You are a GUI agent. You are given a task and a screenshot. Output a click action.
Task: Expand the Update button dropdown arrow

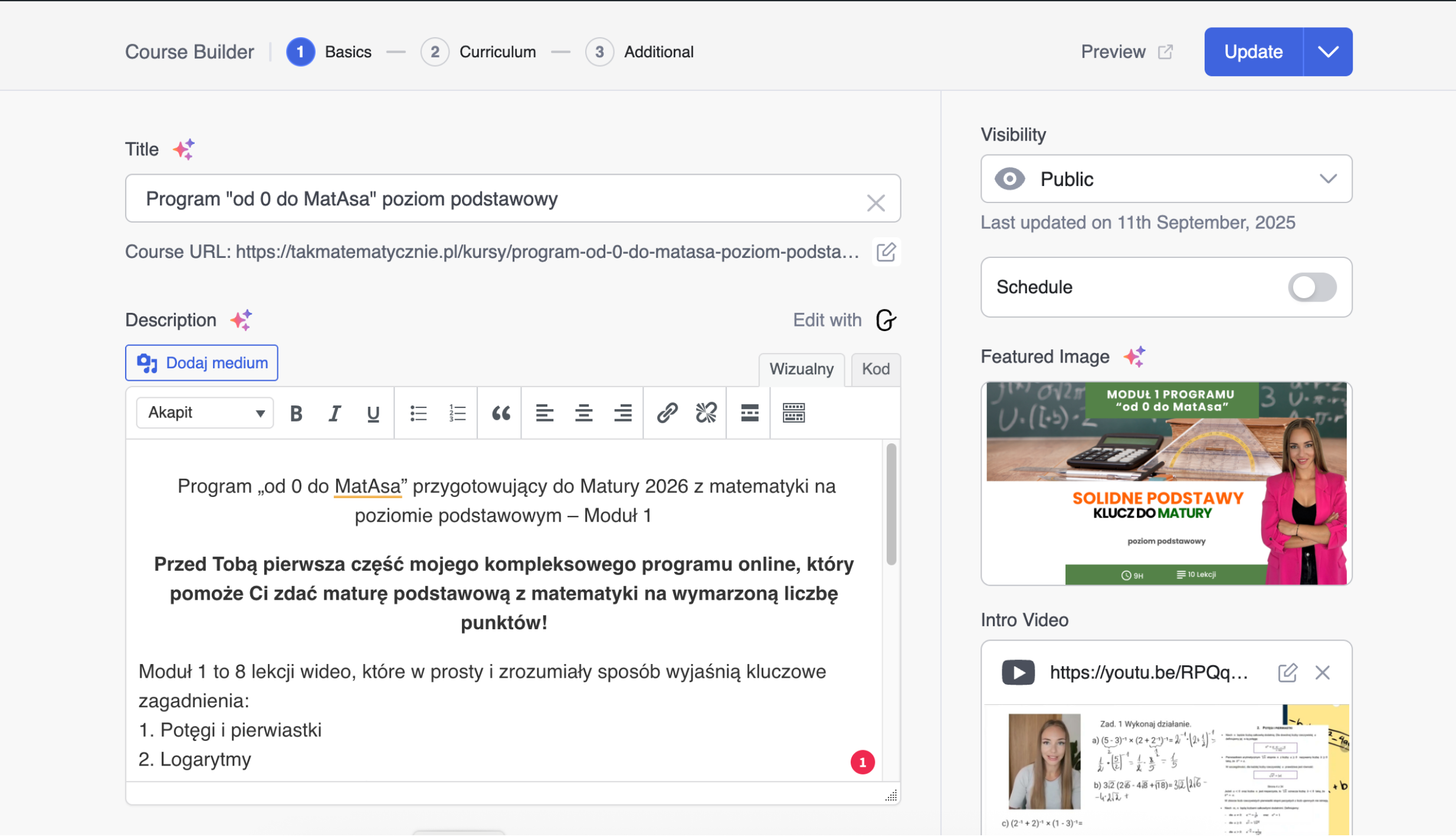tap(1327, 52)
